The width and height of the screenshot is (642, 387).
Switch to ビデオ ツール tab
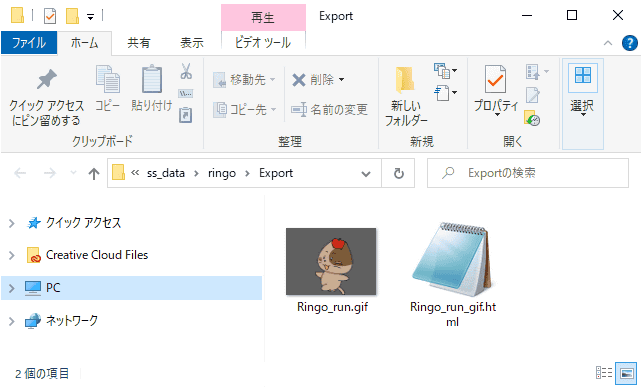point(263,43)
